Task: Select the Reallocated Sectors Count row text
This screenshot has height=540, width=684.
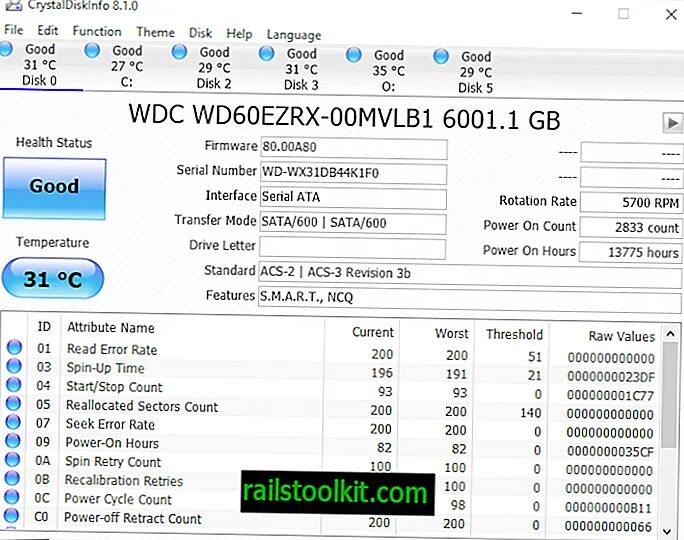Action: coord(142,406)
